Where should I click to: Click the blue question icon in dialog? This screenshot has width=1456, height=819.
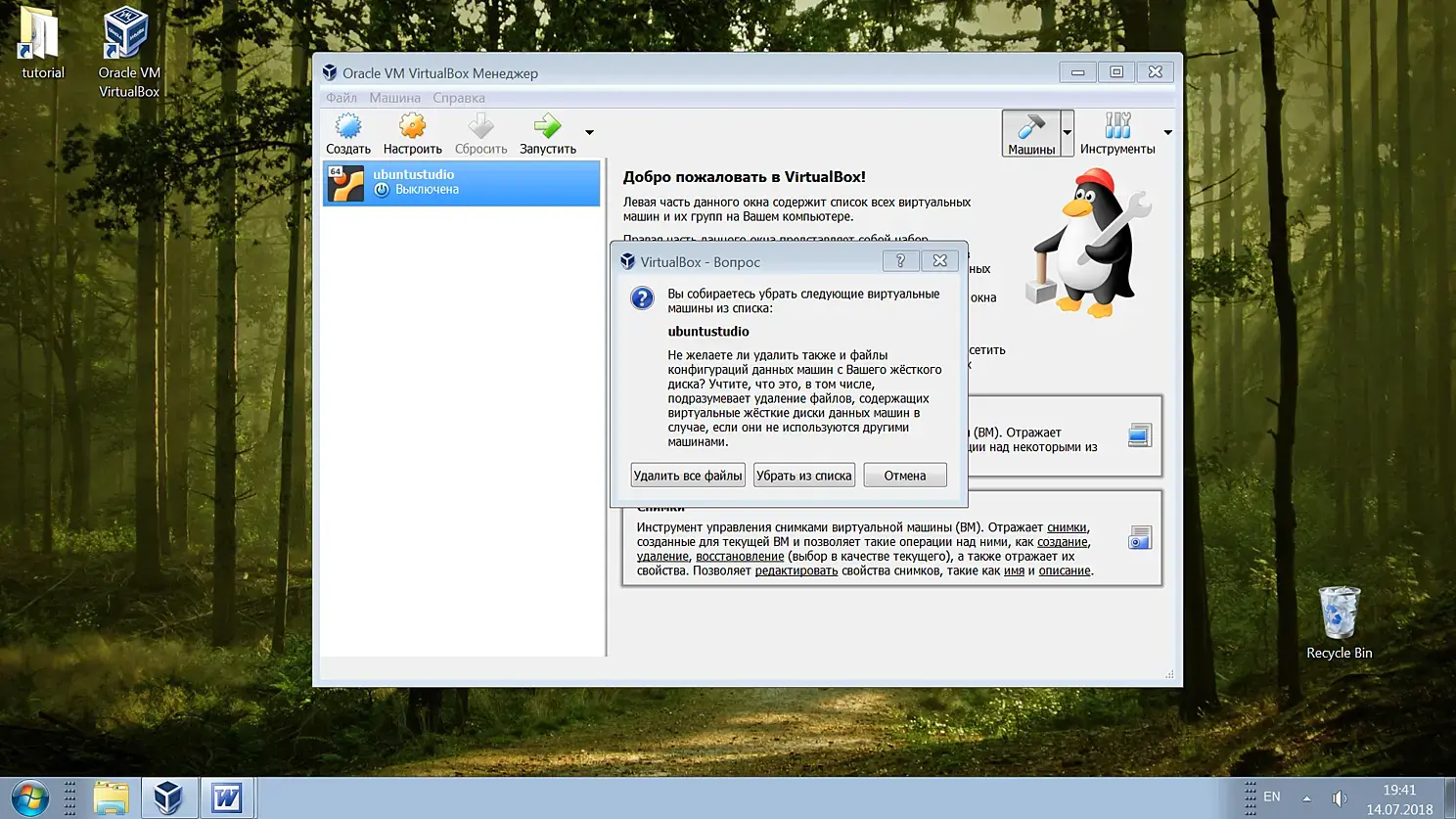pyautogui.click(x=642, y=298)
